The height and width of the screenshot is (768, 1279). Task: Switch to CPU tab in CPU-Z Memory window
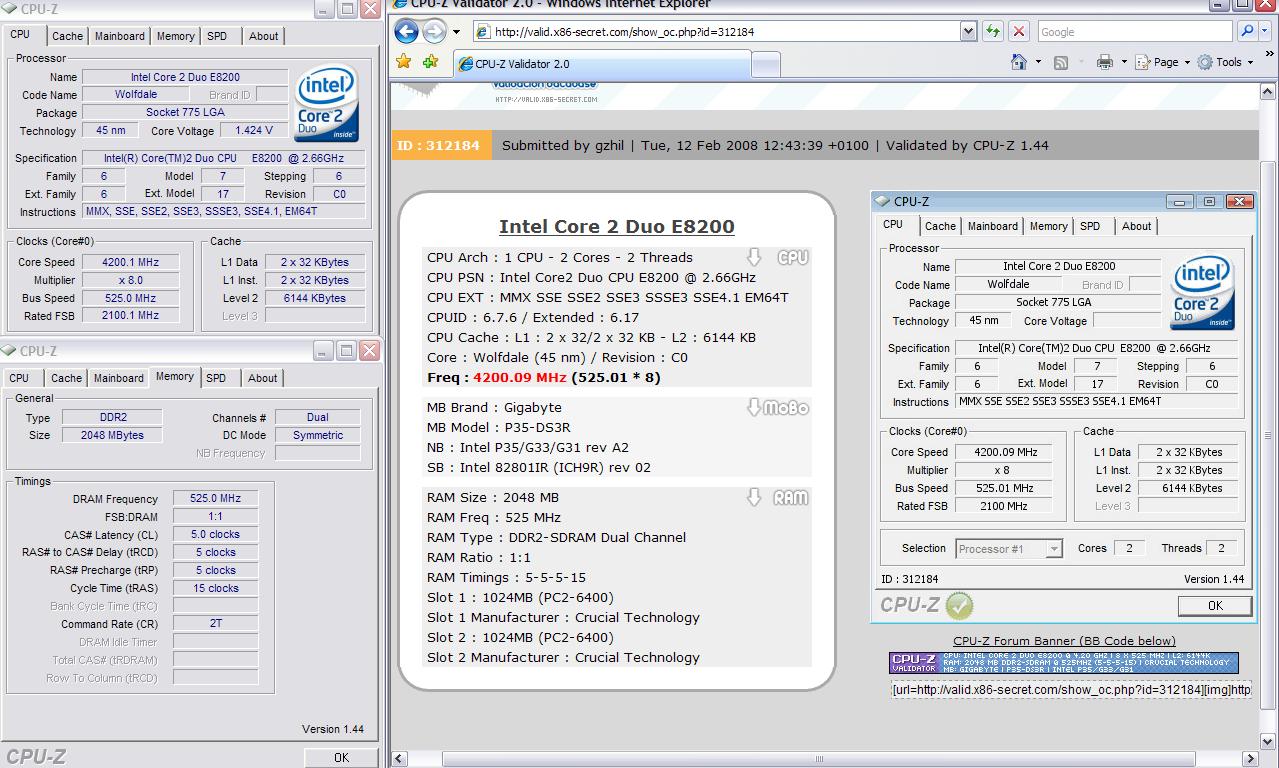click(19, 378)
